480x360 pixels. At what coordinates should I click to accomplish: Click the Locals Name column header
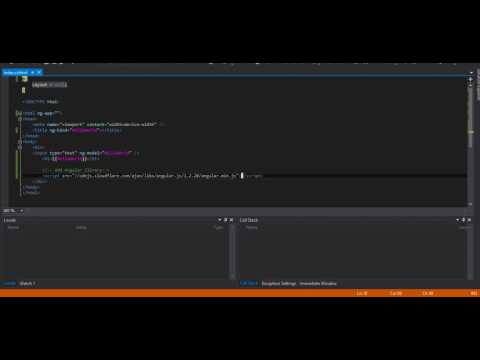coord(14,228)
